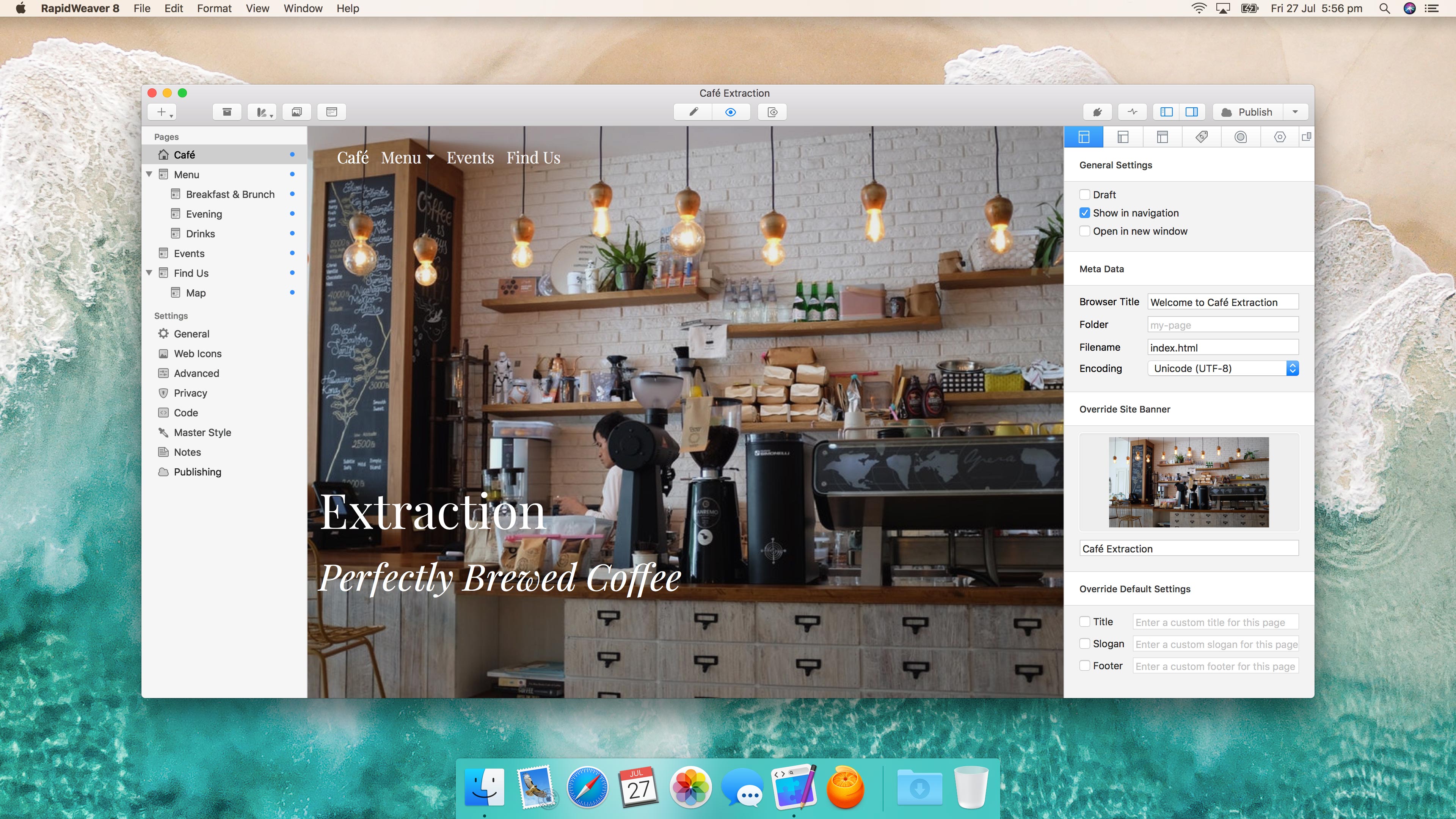Open the Publish dropdown arrow
Viewport: 1456px width, 819px height.
[1295, 112]
